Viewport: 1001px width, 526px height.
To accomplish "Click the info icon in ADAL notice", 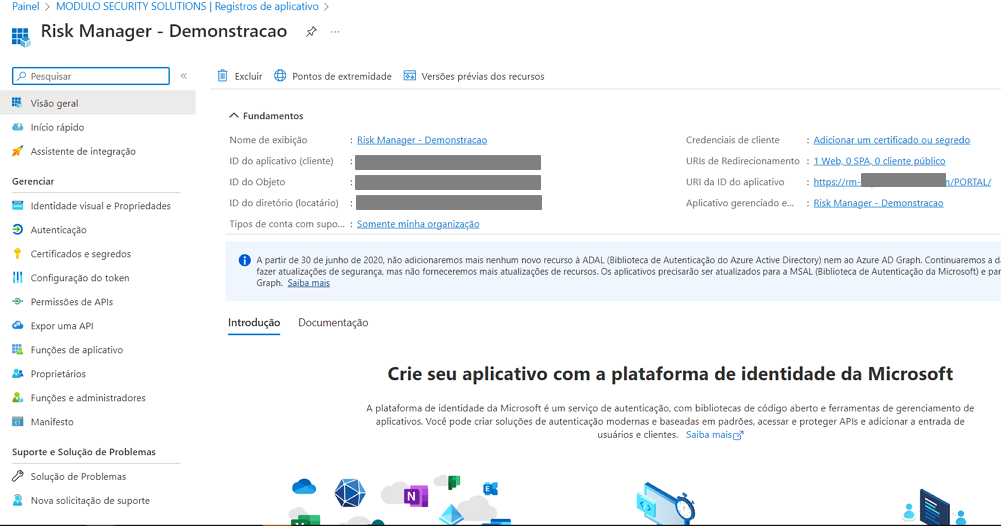I will pyautogui.click(x=245, y=260).
